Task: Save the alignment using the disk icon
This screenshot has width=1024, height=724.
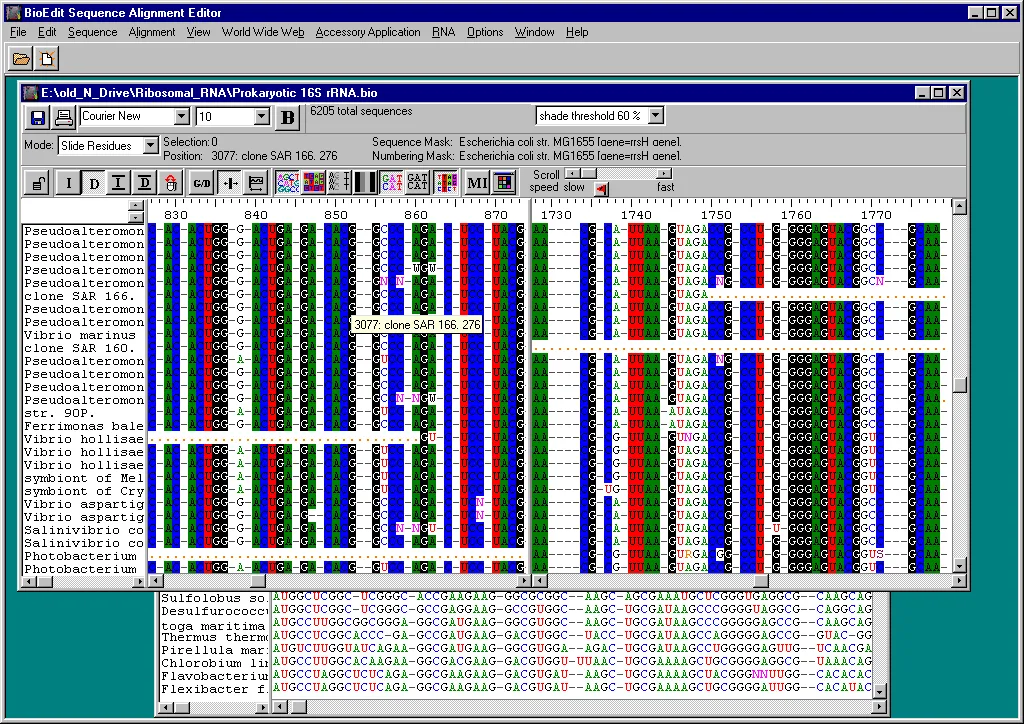Action: click(x=38, y=118)
